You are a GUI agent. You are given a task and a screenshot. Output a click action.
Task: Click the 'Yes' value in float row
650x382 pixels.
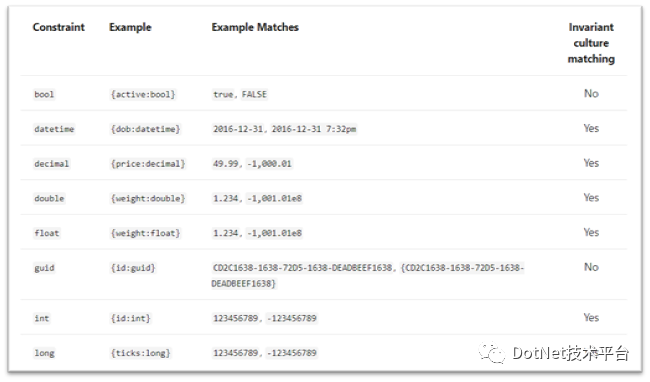coord(591,233)
